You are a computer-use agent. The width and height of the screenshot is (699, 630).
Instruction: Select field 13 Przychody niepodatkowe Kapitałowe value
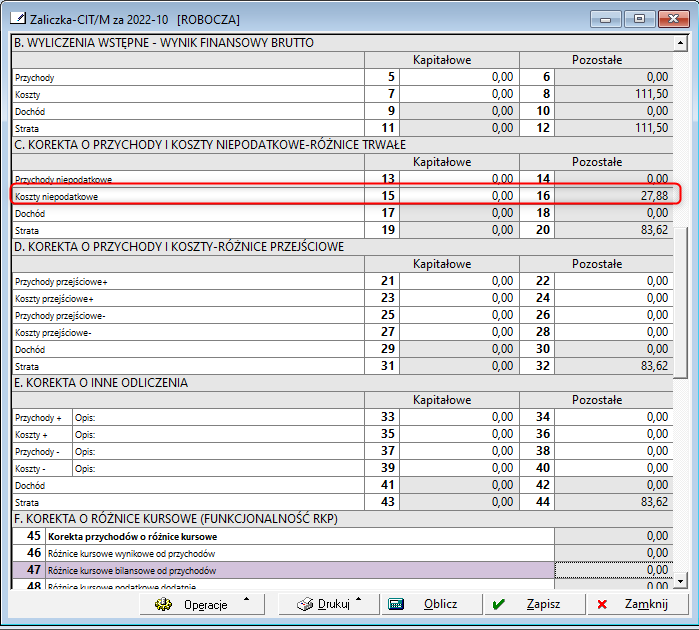point(459,179)
